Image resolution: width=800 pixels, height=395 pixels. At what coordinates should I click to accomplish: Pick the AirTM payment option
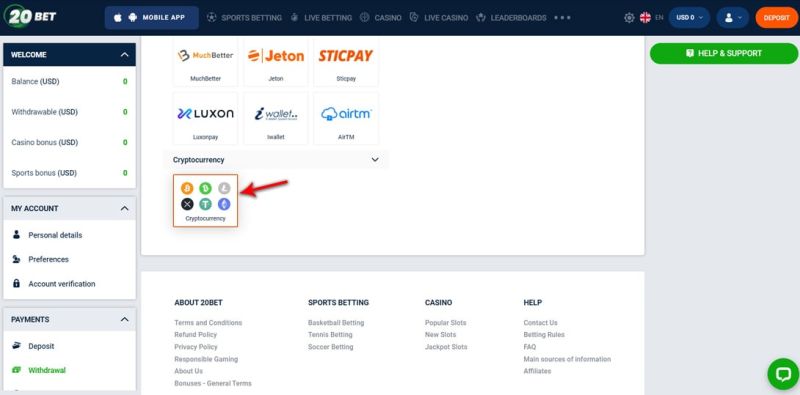(x=346, y=118)
